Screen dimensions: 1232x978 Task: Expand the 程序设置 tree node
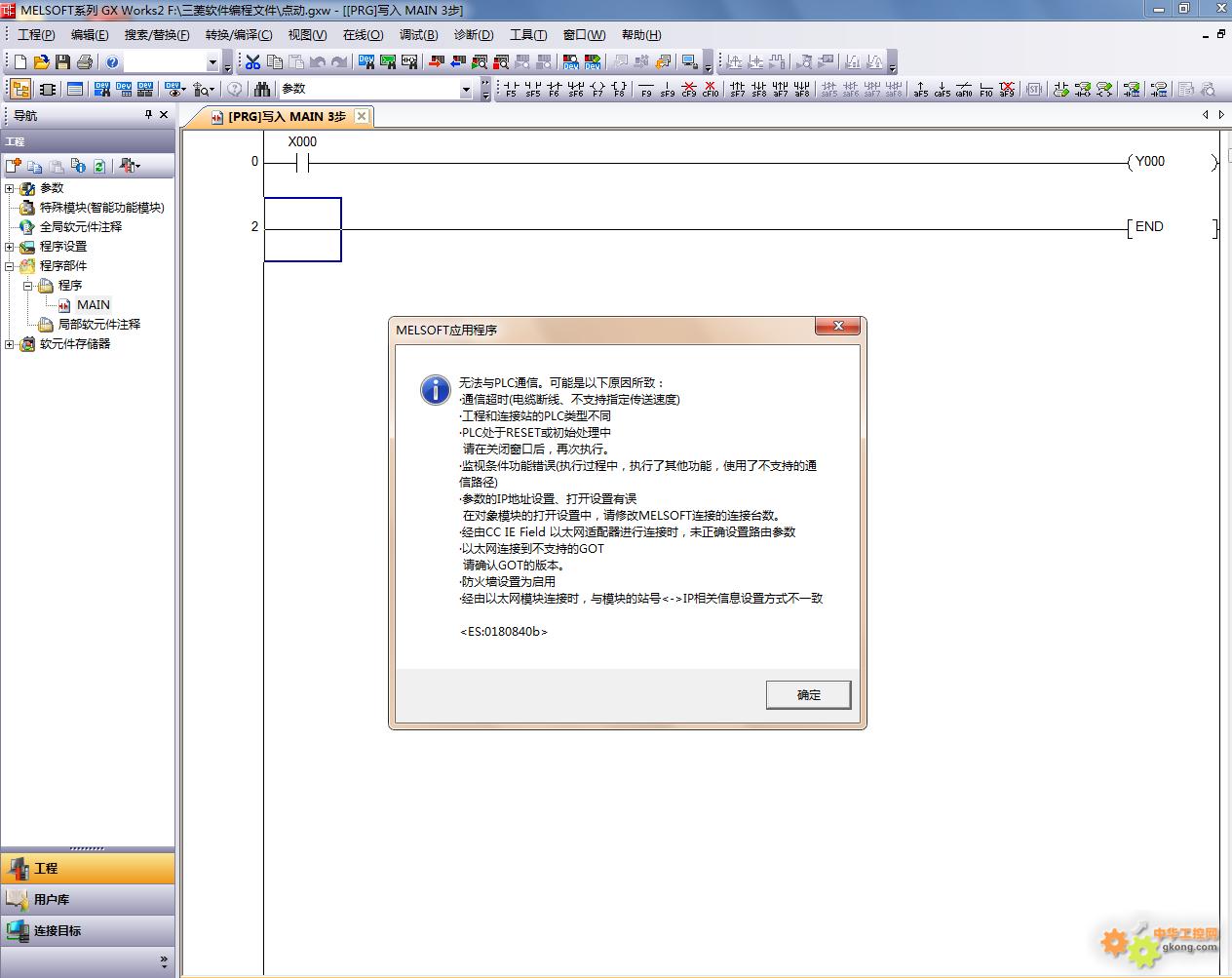[10, 247]
